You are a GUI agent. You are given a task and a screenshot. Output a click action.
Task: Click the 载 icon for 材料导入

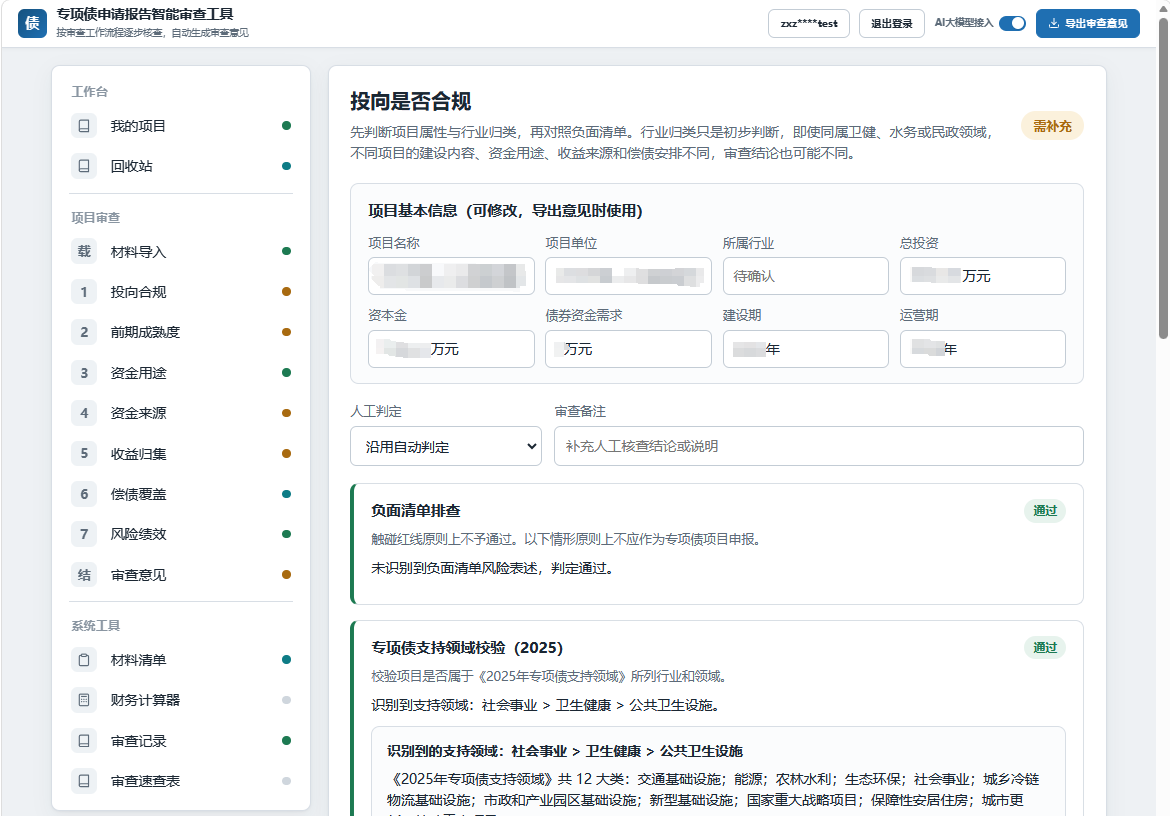click(84, 251)
